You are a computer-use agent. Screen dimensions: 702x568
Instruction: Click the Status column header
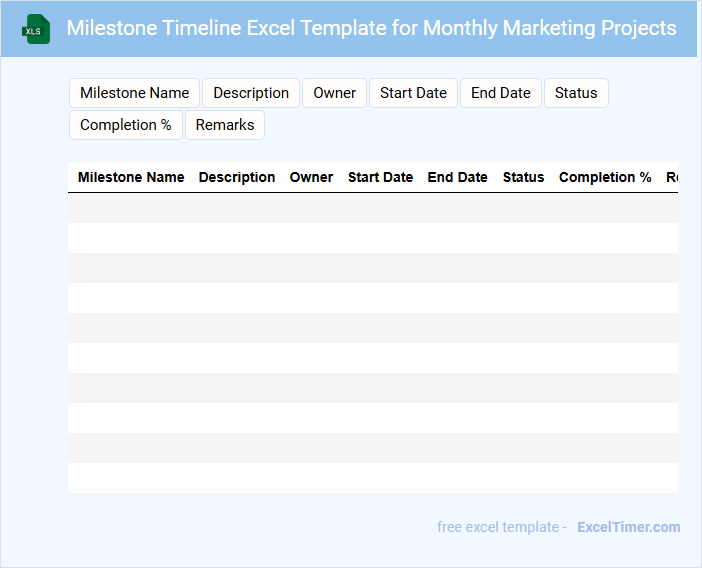tap(523, 177)
